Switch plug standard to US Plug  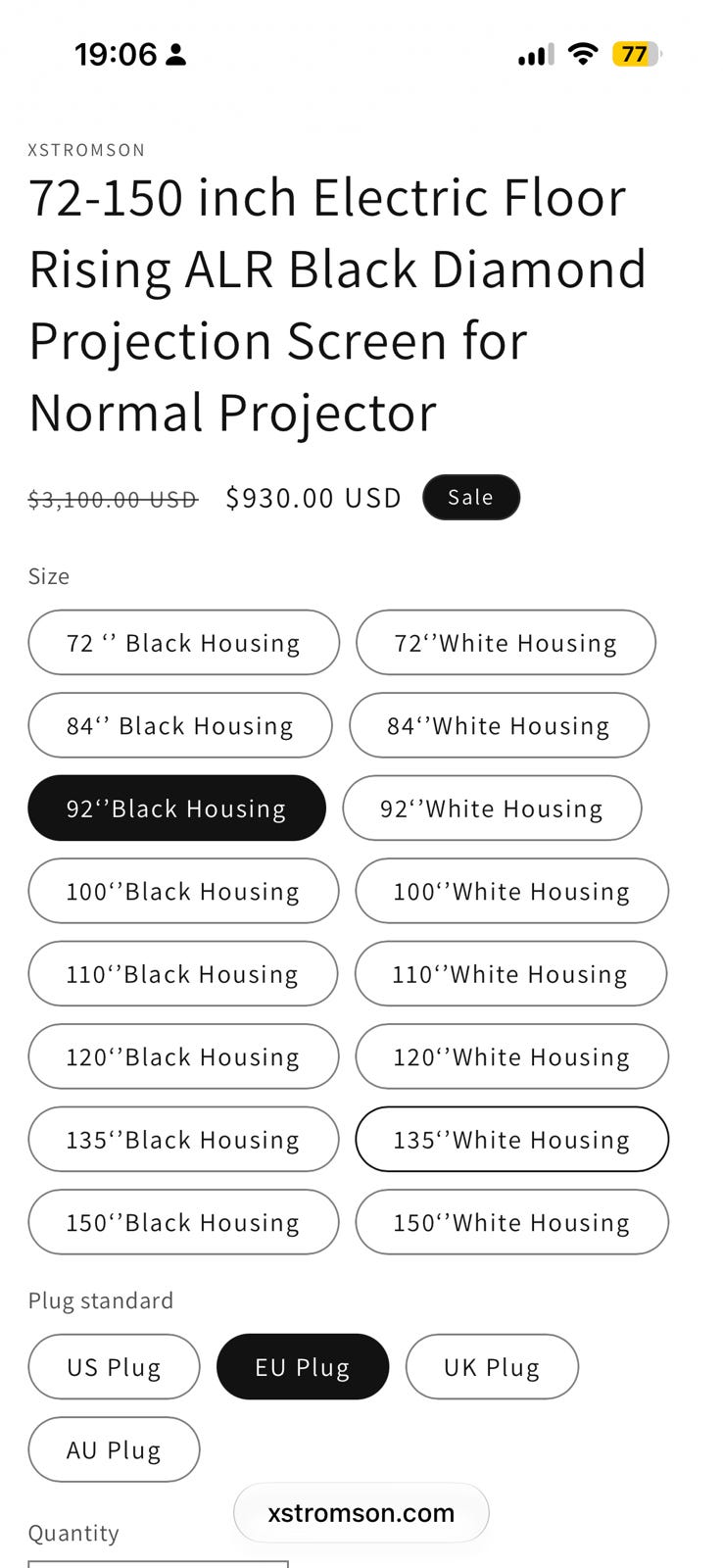point(114,1367)
